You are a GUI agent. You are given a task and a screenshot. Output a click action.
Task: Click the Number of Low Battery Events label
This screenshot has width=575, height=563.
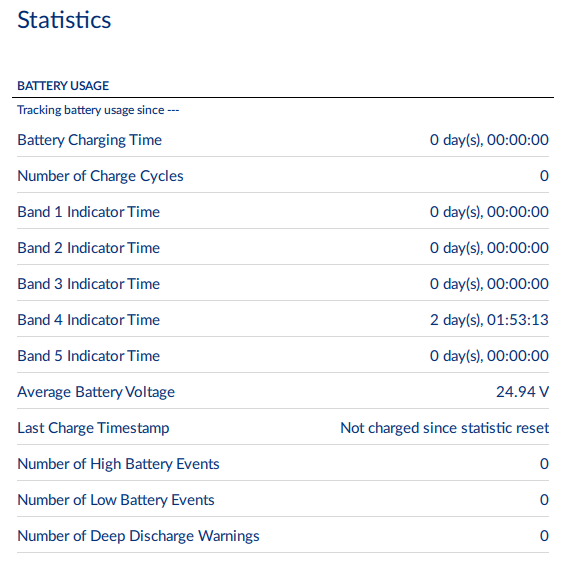[x=116, y=500]
